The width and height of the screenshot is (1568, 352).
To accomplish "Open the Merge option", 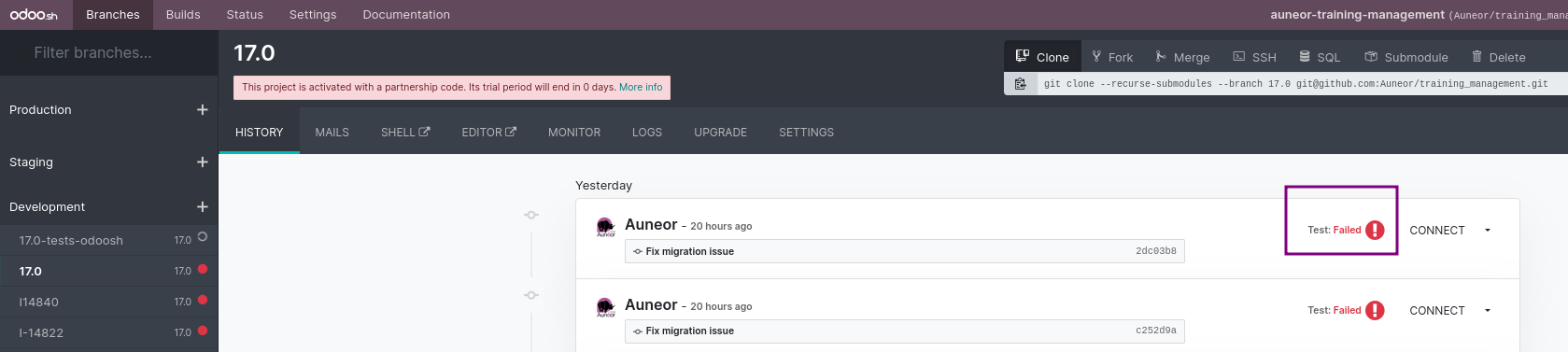I will point(1182,57).
